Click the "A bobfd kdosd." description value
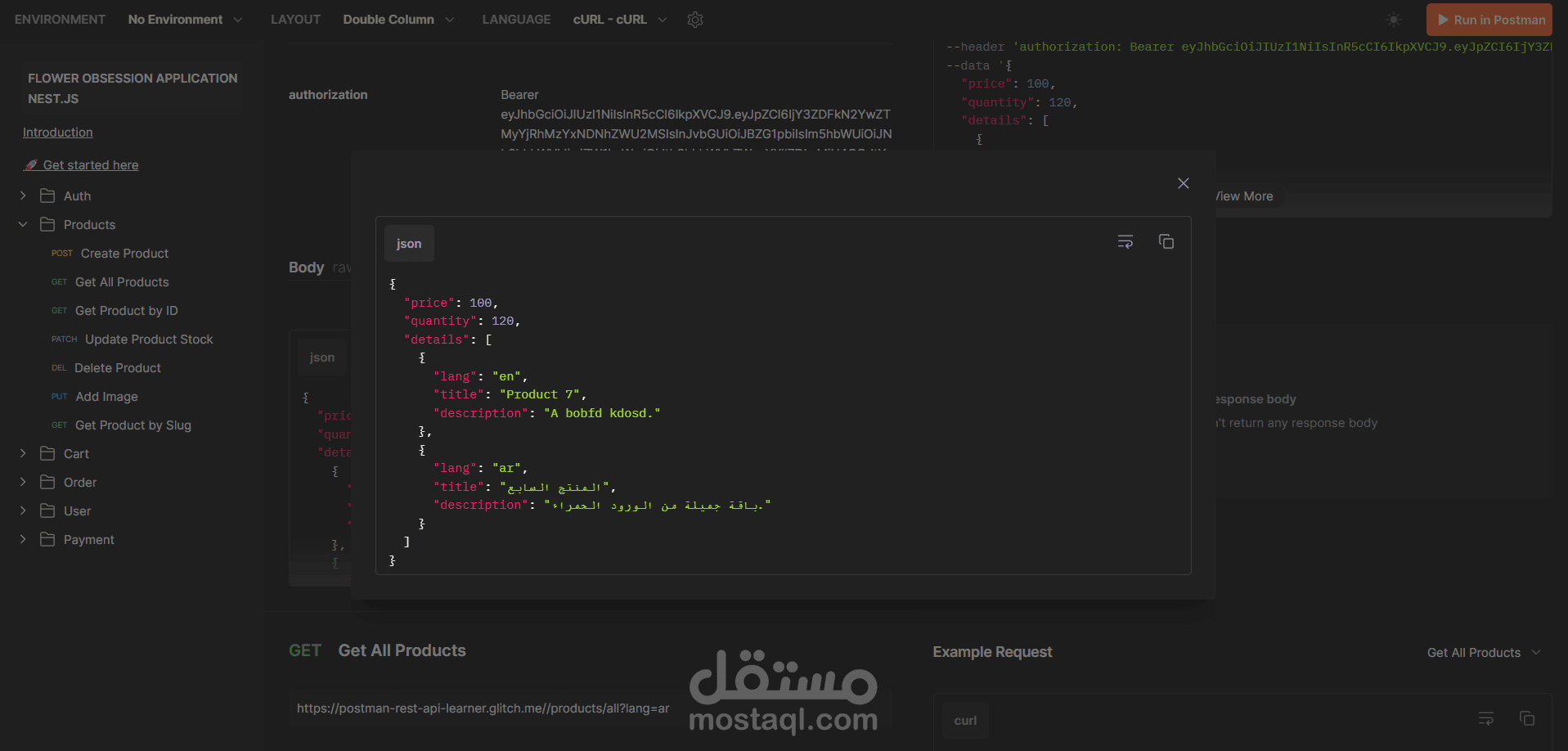The image size is (1568, 751). coord(602,413)
